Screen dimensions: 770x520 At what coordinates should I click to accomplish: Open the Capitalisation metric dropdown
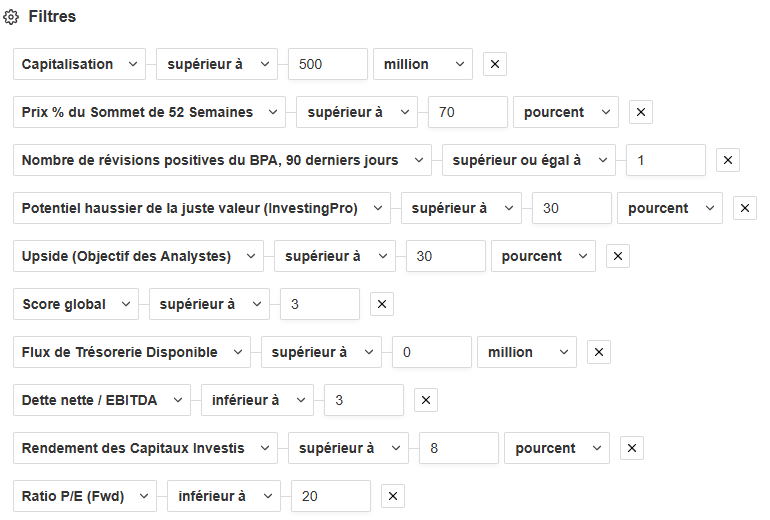coord(79,64)
